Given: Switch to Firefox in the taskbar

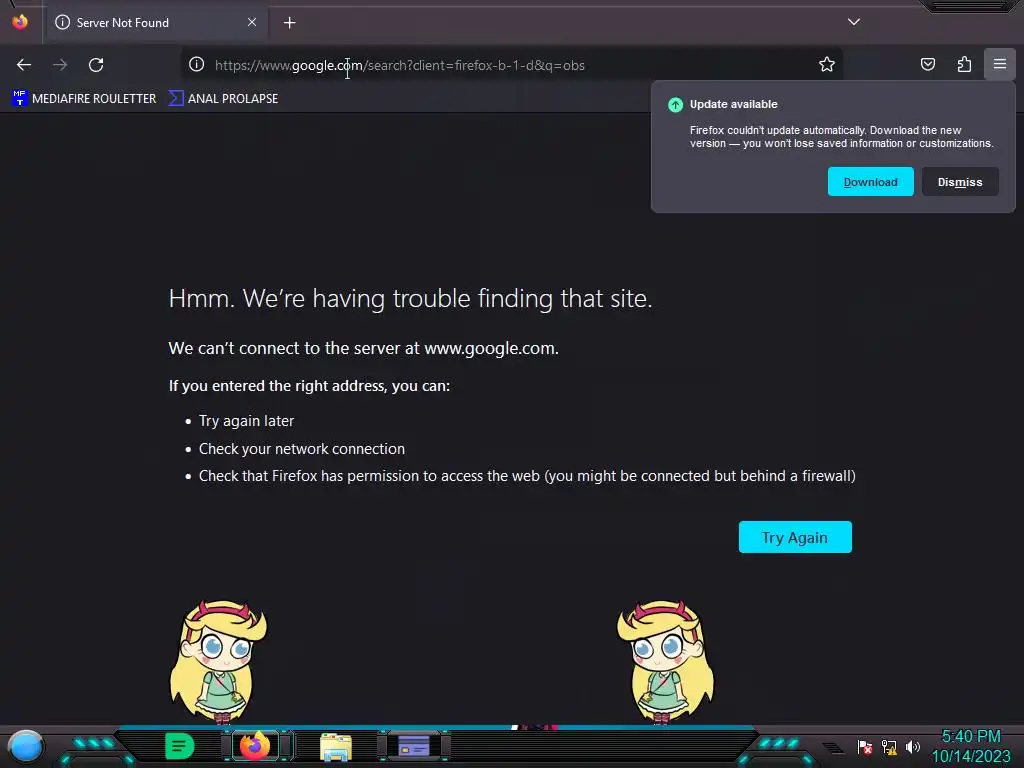Looking at the screenshot, I should pyautogui.click(x=255, y=746).
